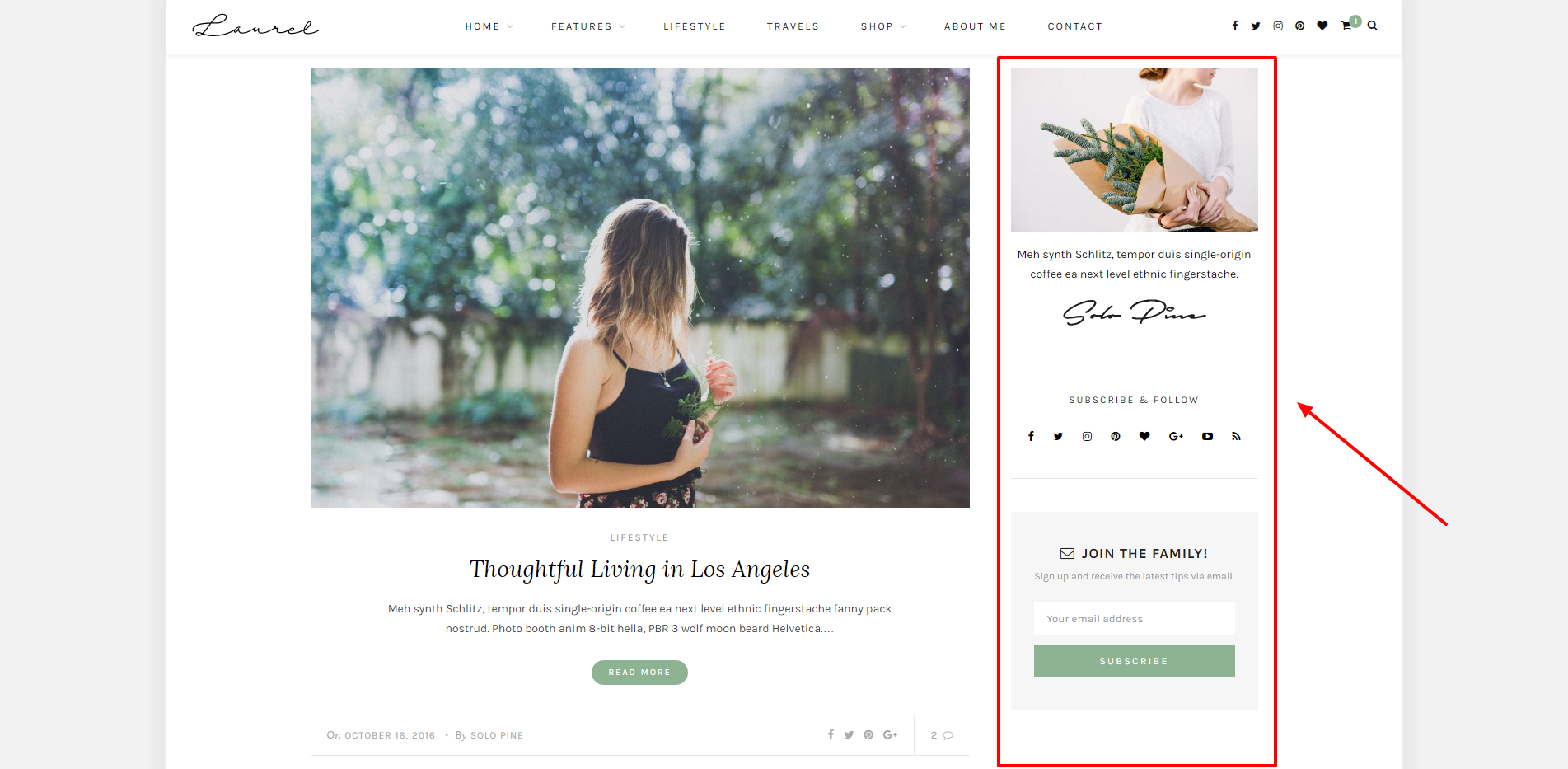The image size is (1568, 769).
Task: Go to the TRAVELS menu item
Action: [793, 26]
